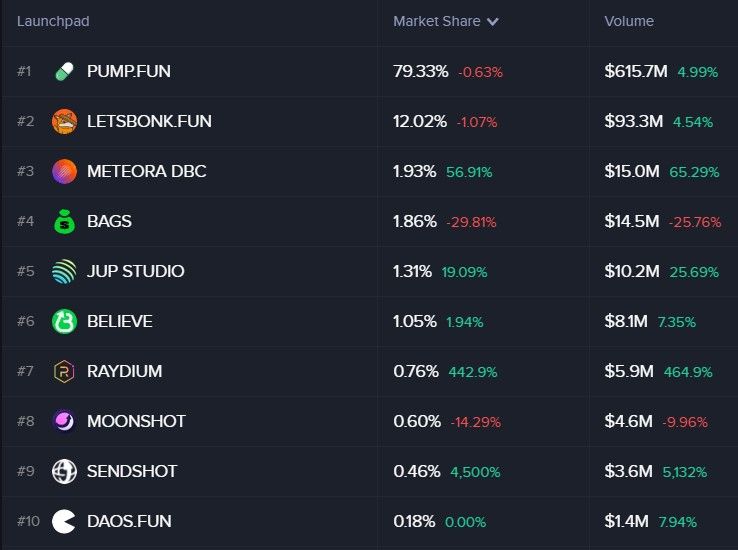Click the SENDSHOT globe icon
Viewport: 738px width, 550px height.
[64, 471]
